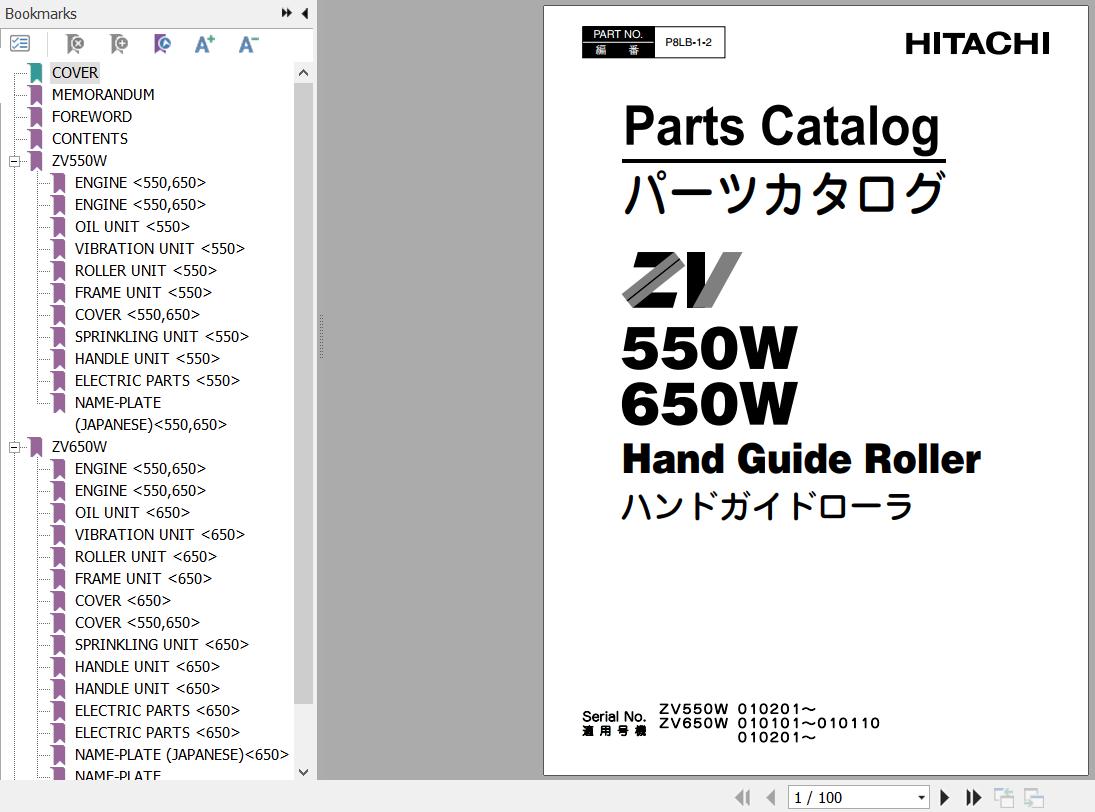Open the MEMORANDUM bookmark
The image size is (1095, 812).
[103, 95]
